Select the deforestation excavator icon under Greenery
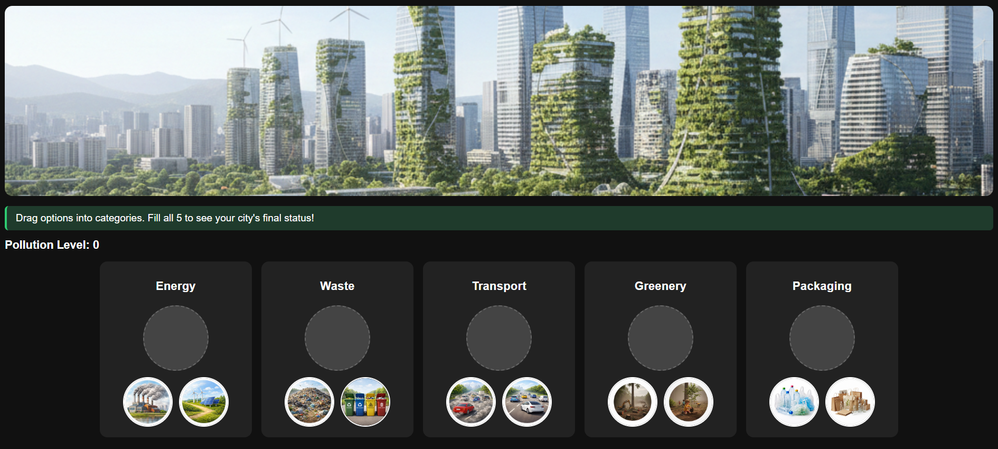 tap(633, 402)
